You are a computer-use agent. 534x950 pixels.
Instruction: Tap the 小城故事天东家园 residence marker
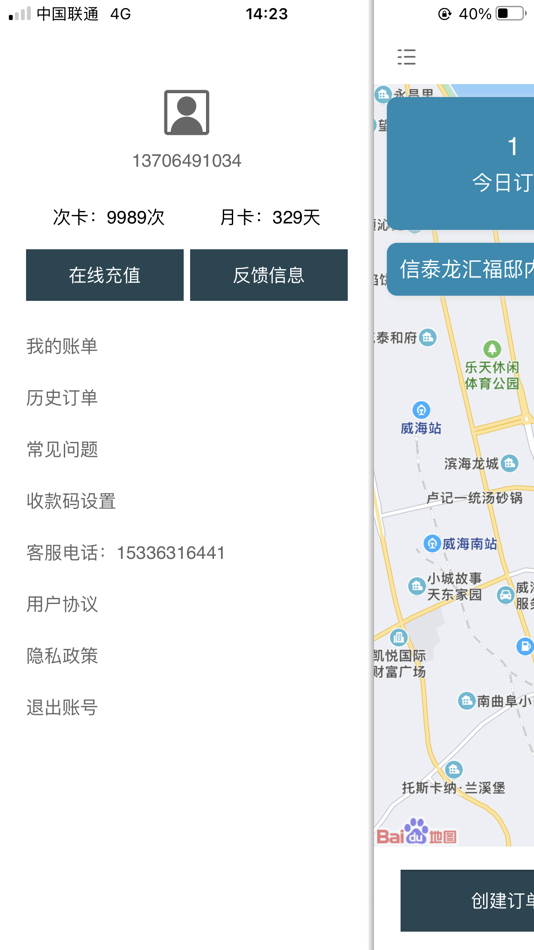[x=416, y=586]
